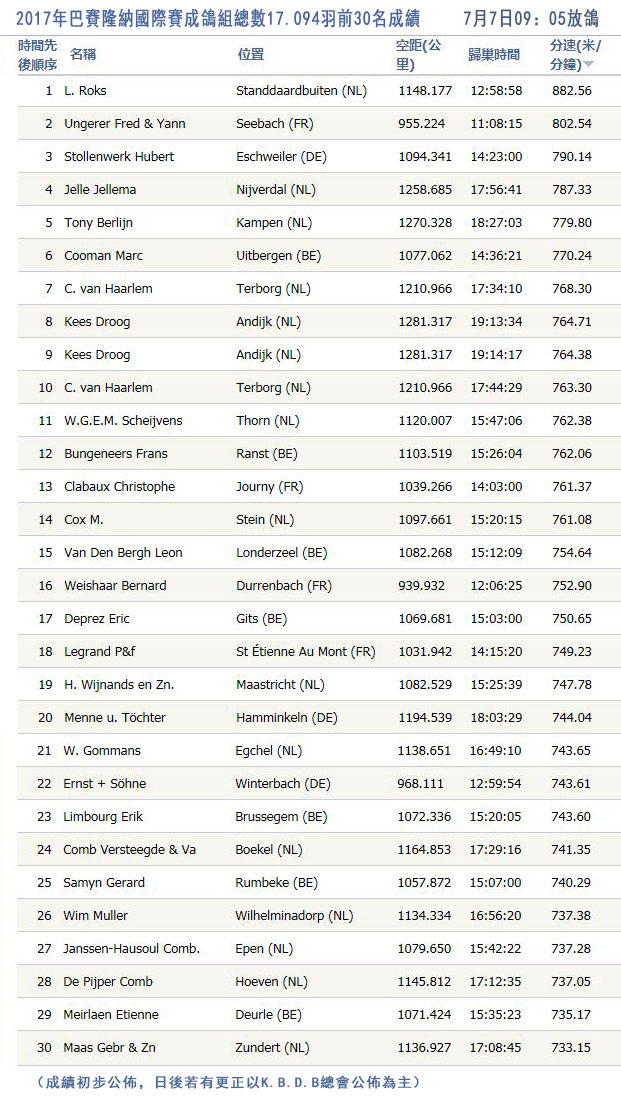Click the distance 1194.539 for Menne u. Töchter
621x1100 pixels.
425,717
